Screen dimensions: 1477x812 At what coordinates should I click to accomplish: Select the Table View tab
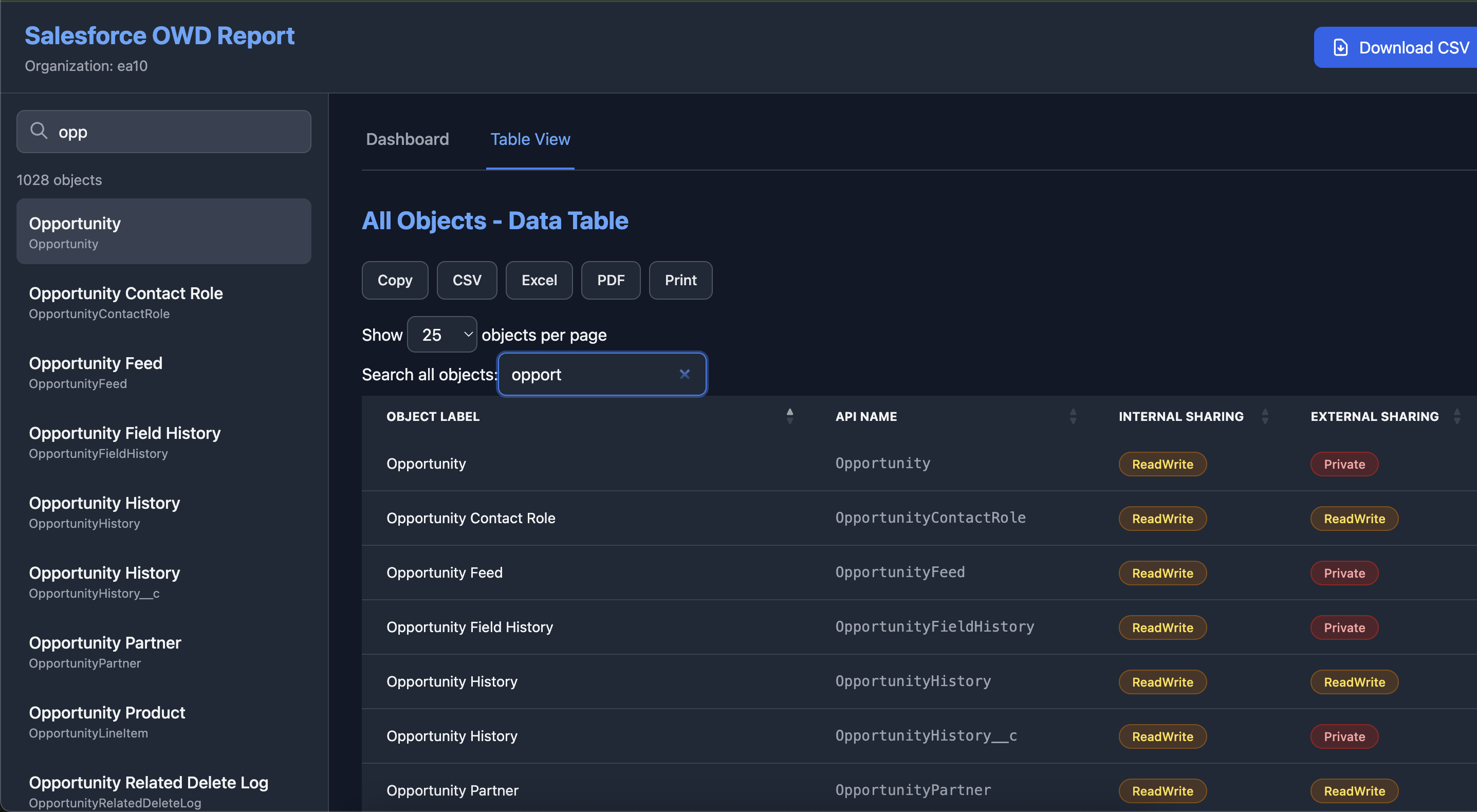[x=530, y=139]
